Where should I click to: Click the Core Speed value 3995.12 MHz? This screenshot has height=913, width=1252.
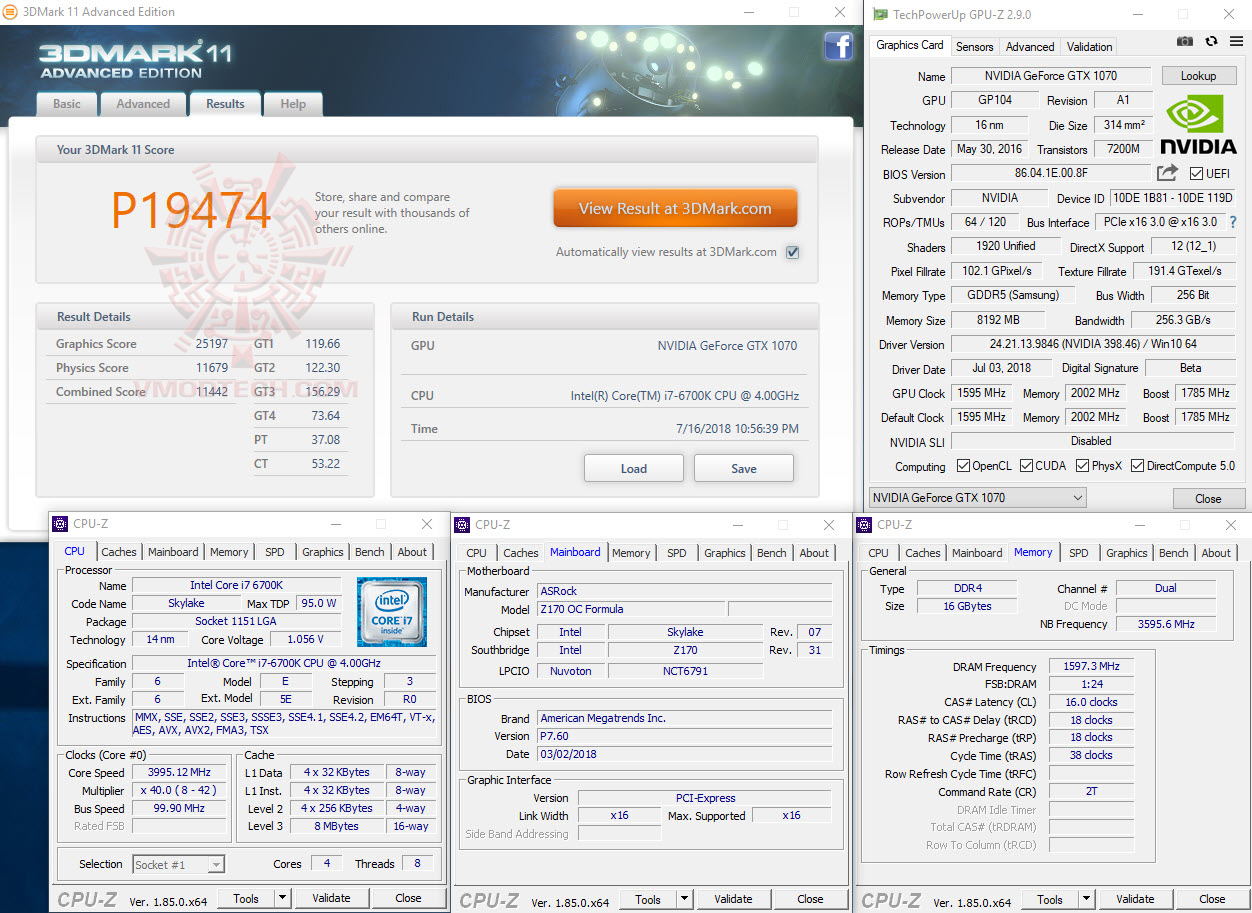(x=181, y=773)
